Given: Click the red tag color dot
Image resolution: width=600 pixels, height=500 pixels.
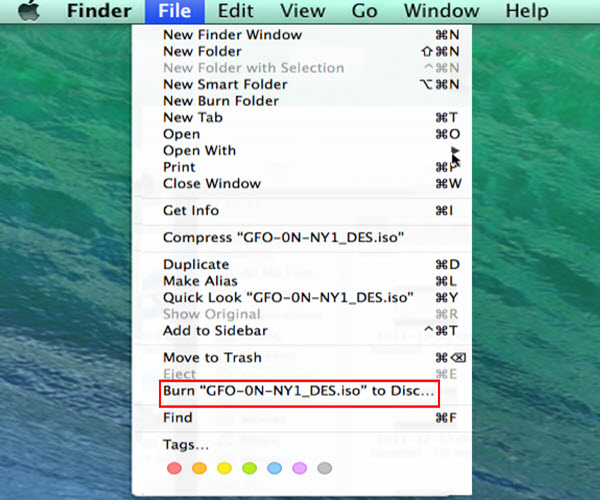Looking at the screenshot, I should (174, 468).
